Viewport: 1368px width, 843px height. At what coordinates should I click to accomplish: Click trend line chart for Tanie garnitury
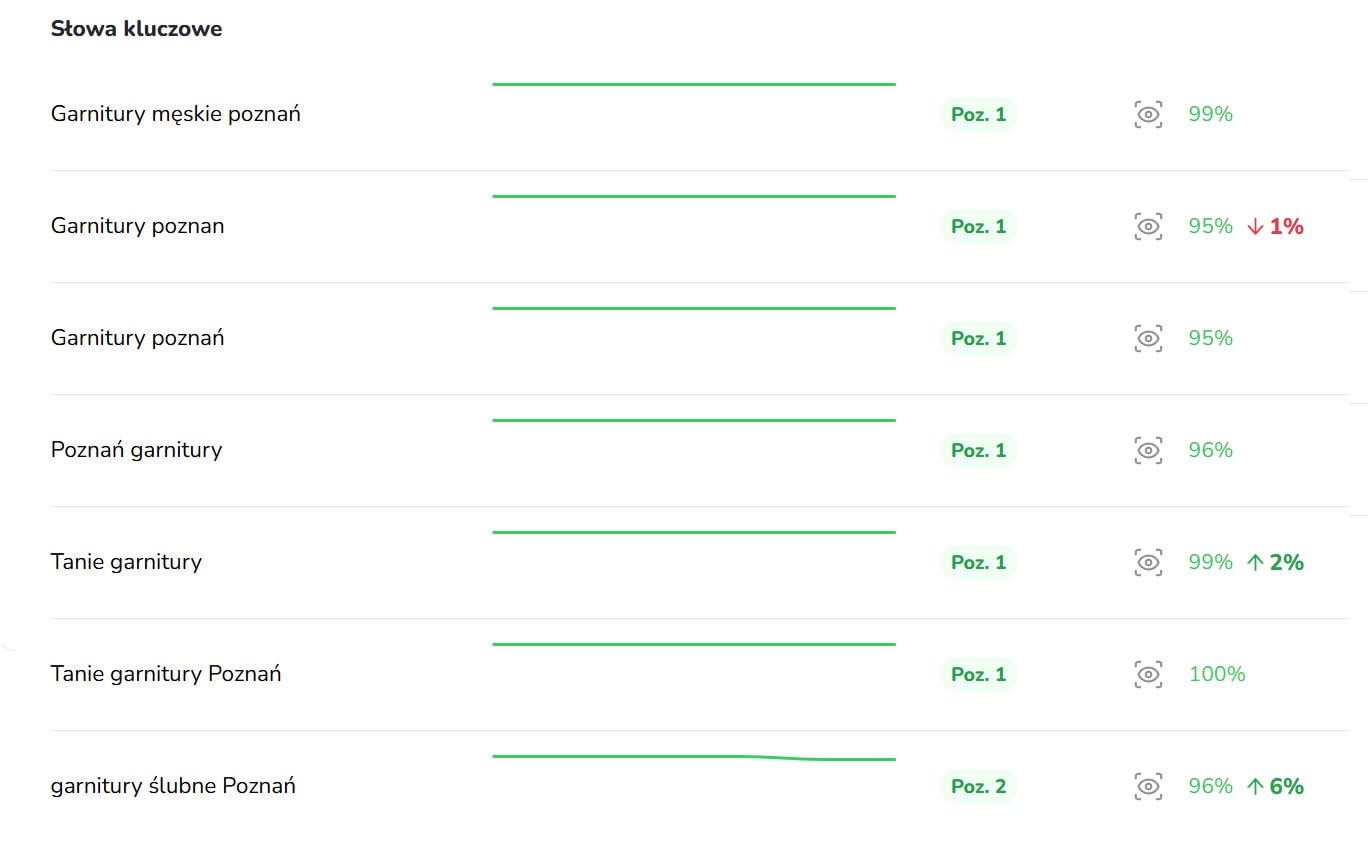pos(694,533)
